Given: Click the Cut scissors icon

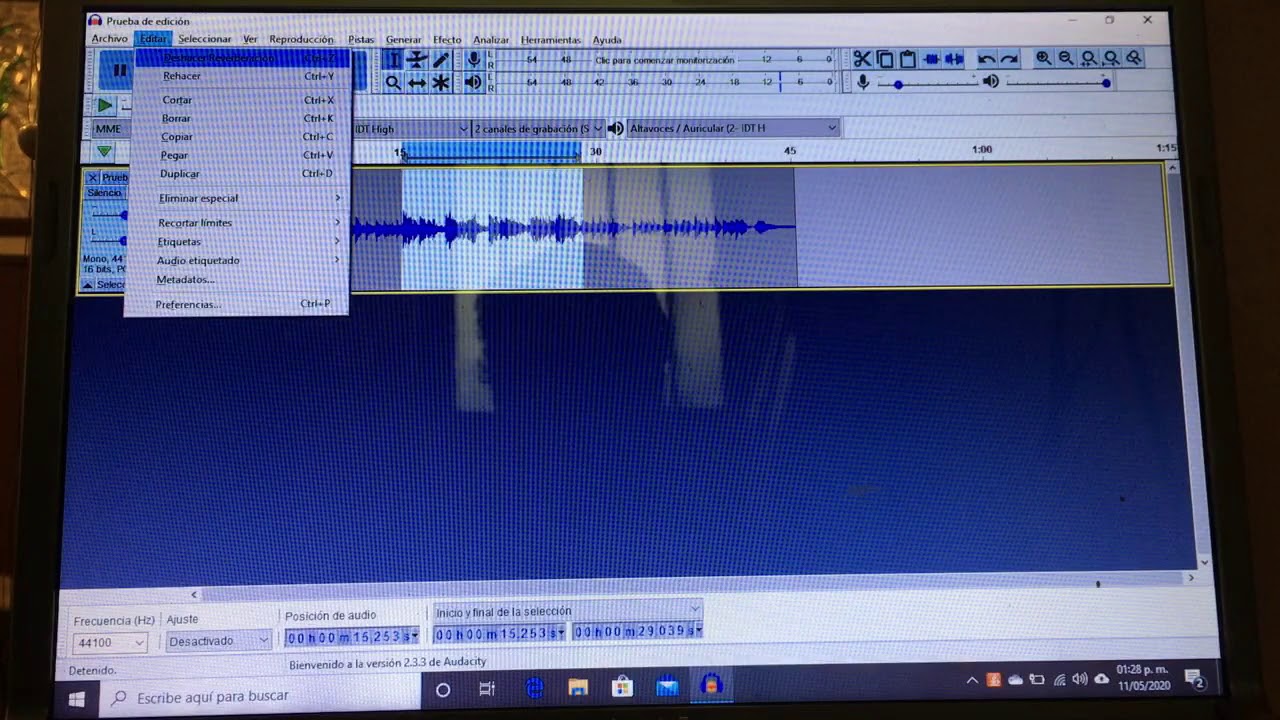Looking at the screenshot, I should coord(862,59).
